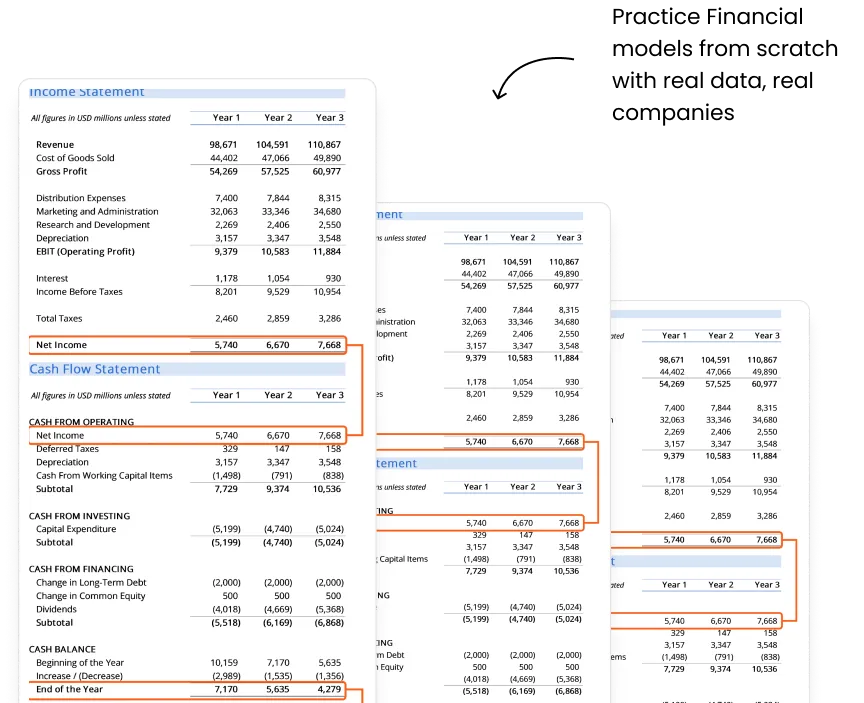
Task: Select Deferred Taxes Year 1 value 329, front sheet
Action: (x=230, y=448)
